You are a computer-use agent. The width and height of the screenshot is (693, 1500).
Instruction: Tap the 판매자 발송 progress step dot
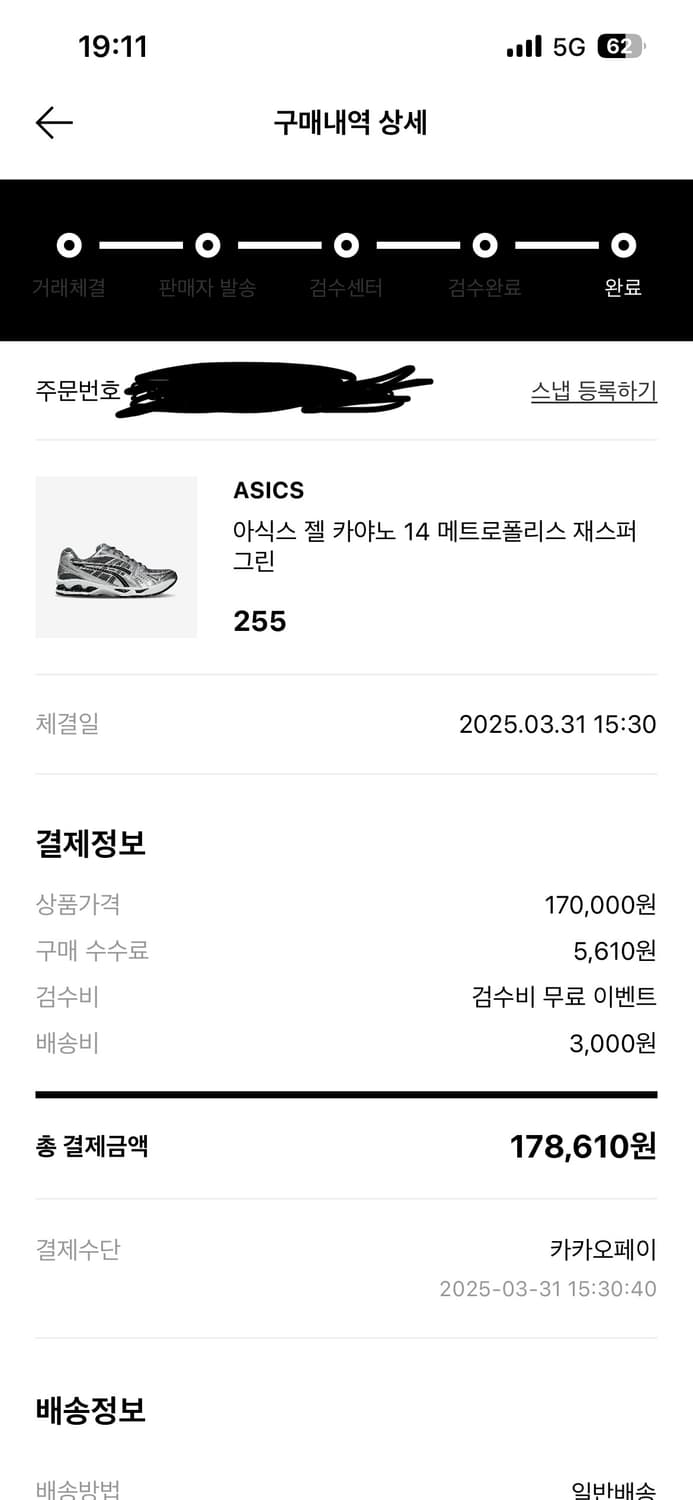tap(207, 245)
